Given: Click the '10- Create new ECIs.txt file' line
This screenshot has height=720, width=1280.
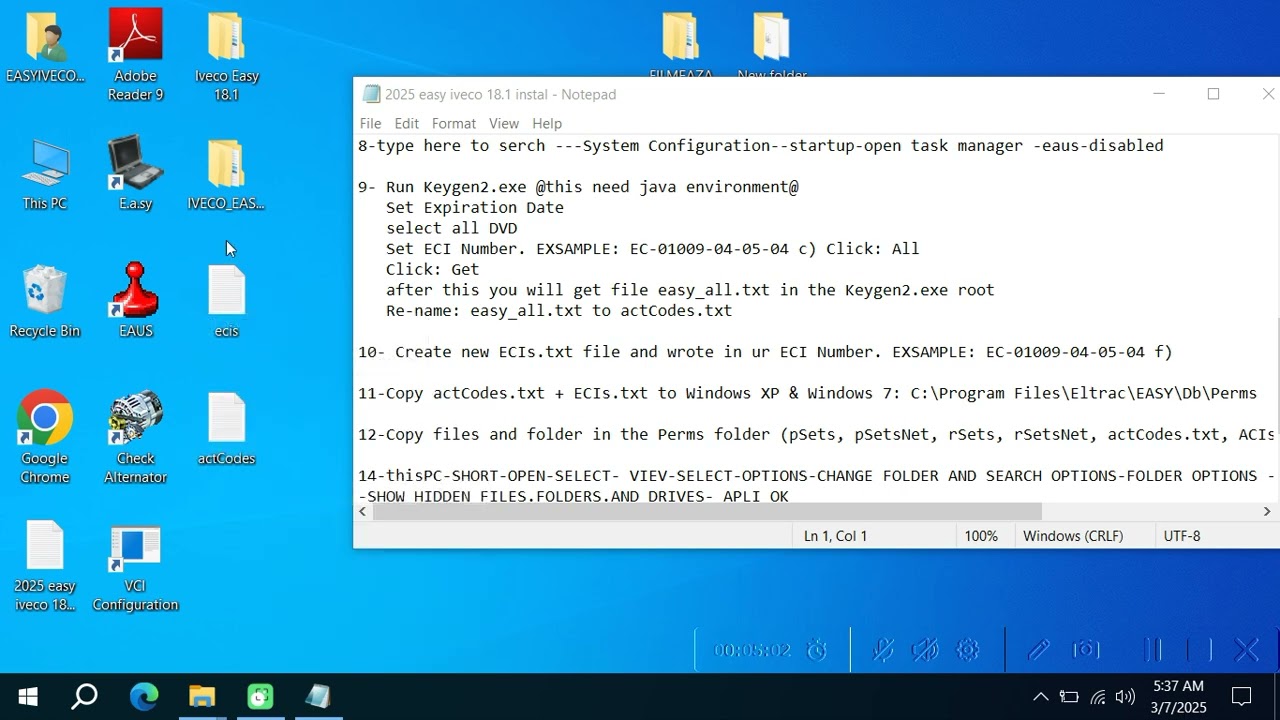Looking at the screenshot, I should pyautogui.click(x=765, y=352).
